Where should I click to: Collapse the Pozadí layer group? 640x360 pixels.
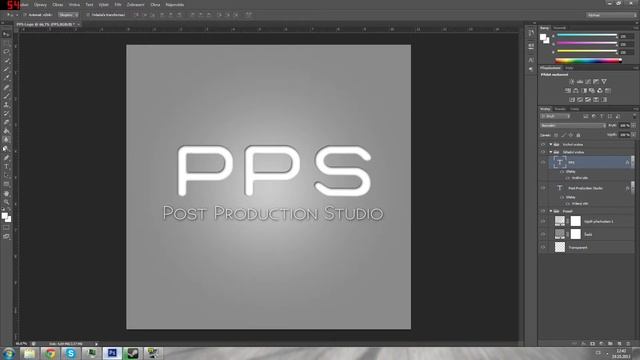click(551, 211)
